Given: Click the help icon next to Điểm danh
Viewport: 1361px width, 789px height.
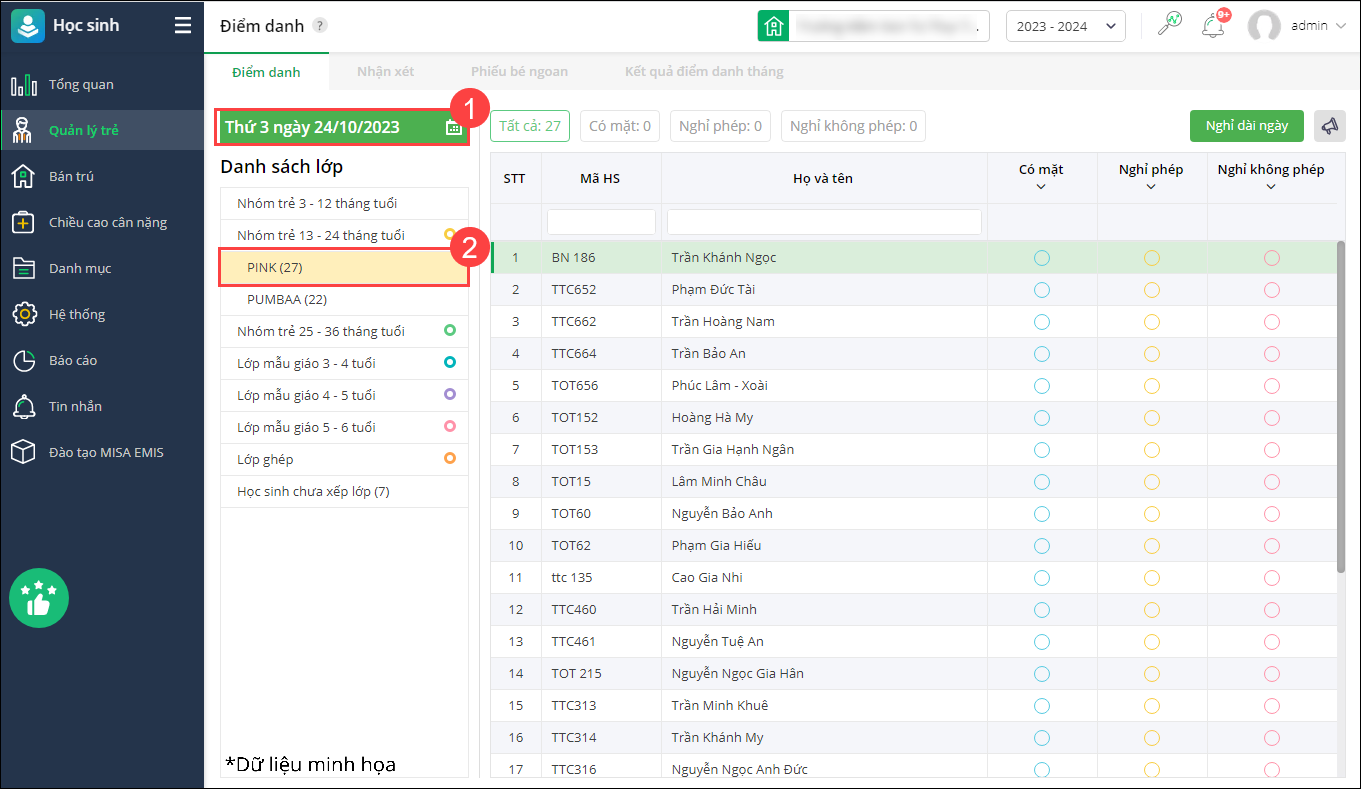Looking at the screenshot, I should 320,26.
